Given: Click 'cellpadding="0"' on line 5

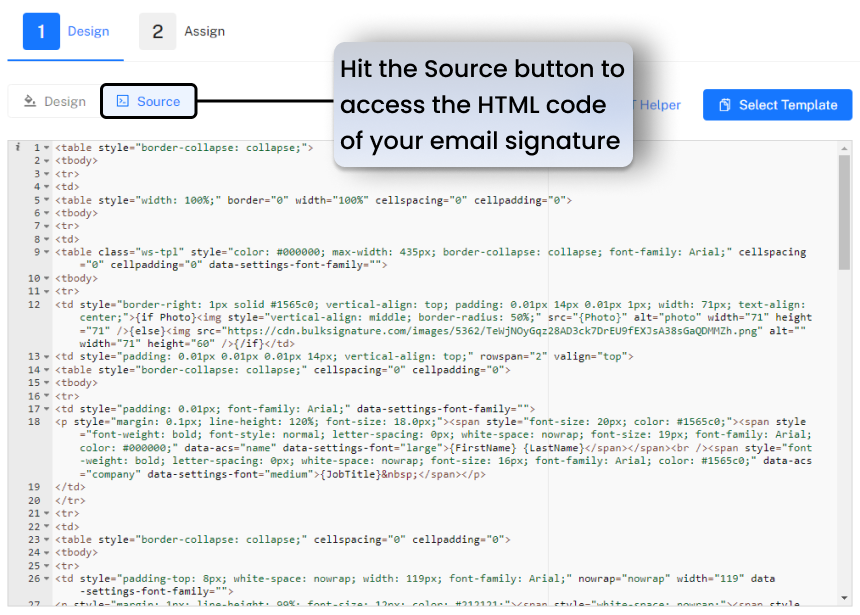Looking at the screenshot, I should tap(520, 200).
